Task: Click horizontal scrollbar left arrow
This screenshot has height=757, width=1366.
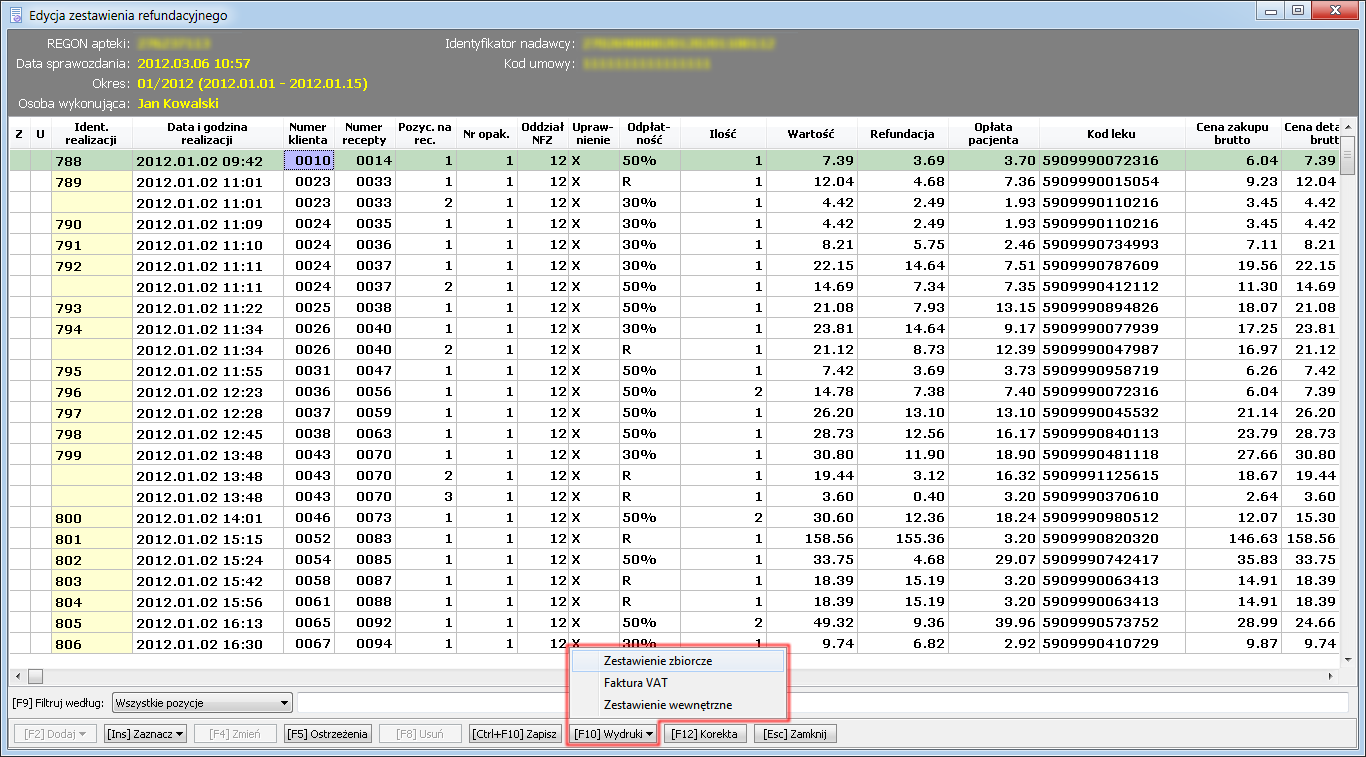Action: point(17,676)
